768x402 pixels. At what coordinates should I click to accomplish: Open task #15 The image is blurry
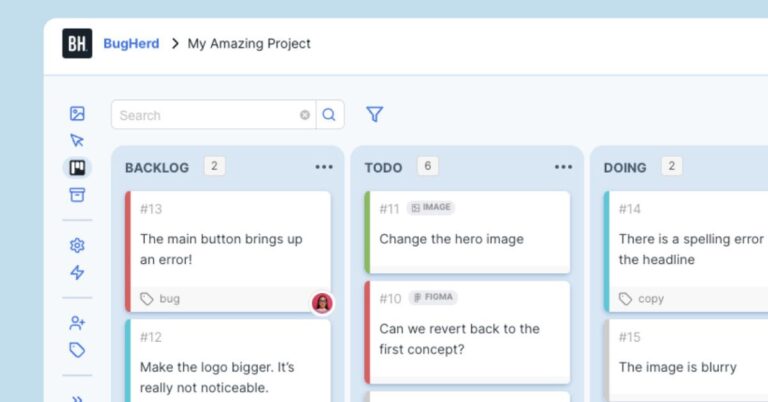[x=686, y=361]
